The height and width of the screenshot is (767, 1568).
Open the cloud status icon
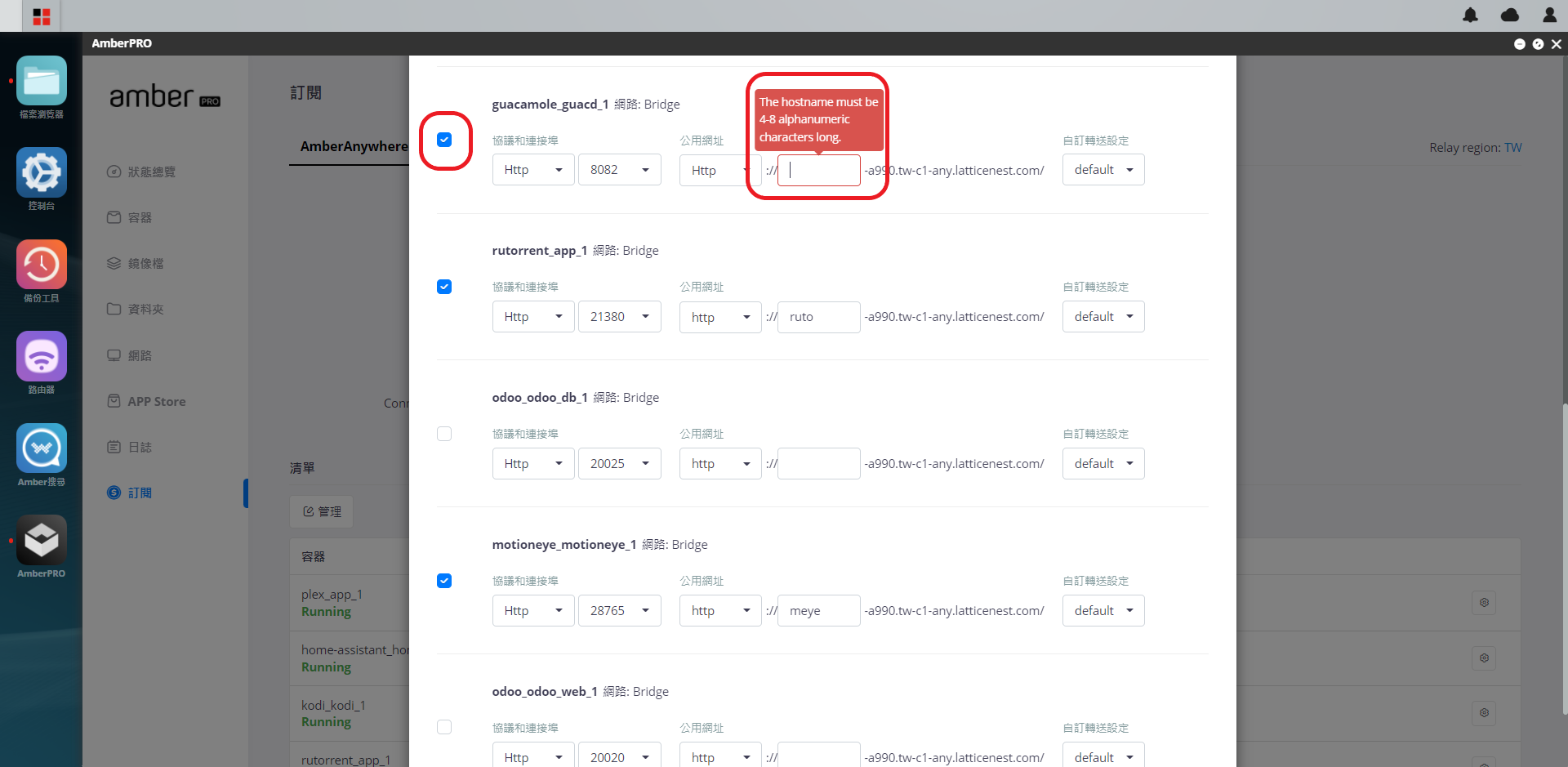click(1510, 15)
